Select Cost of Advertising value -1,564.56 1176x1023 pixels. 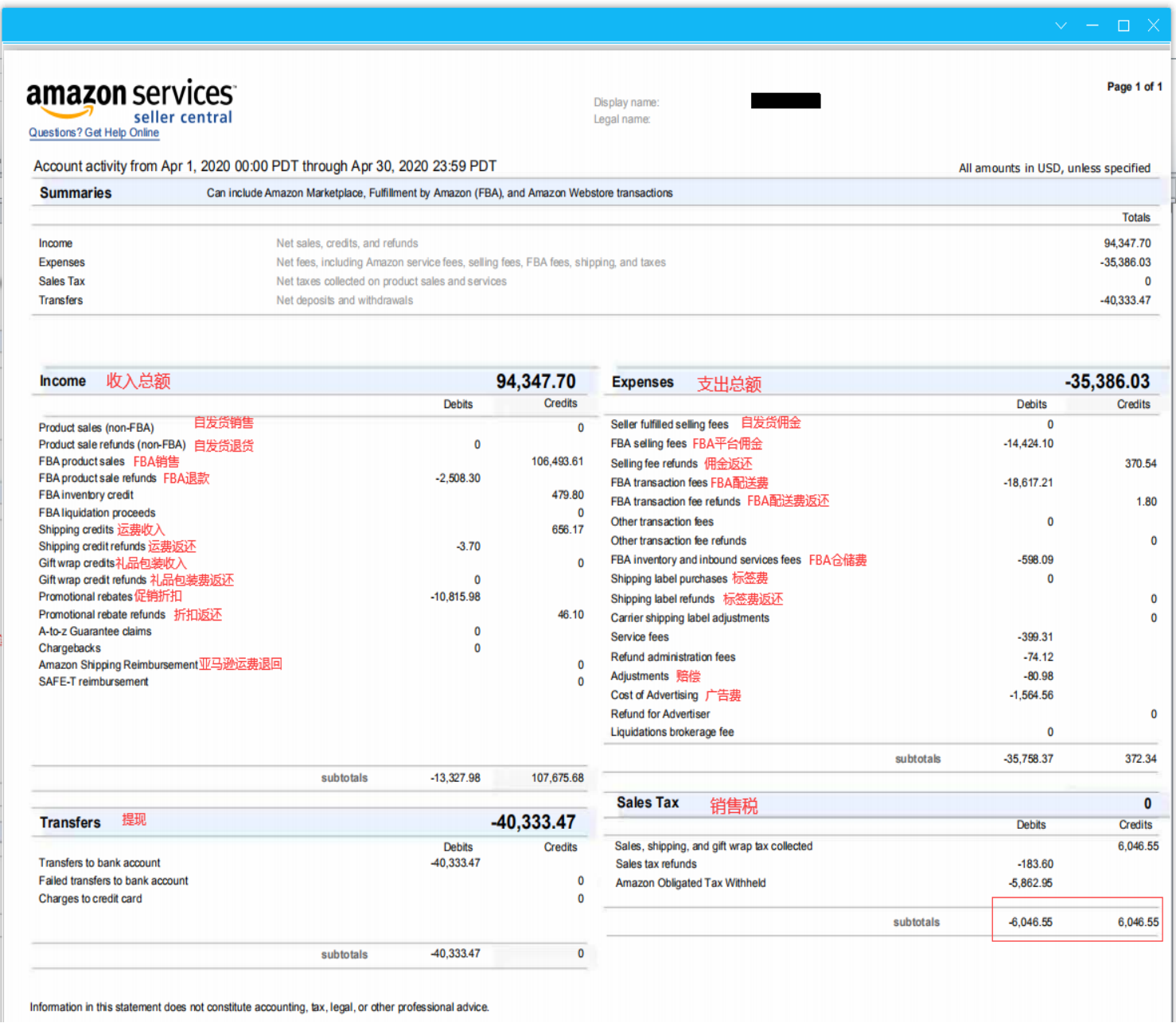point(1031,695)
